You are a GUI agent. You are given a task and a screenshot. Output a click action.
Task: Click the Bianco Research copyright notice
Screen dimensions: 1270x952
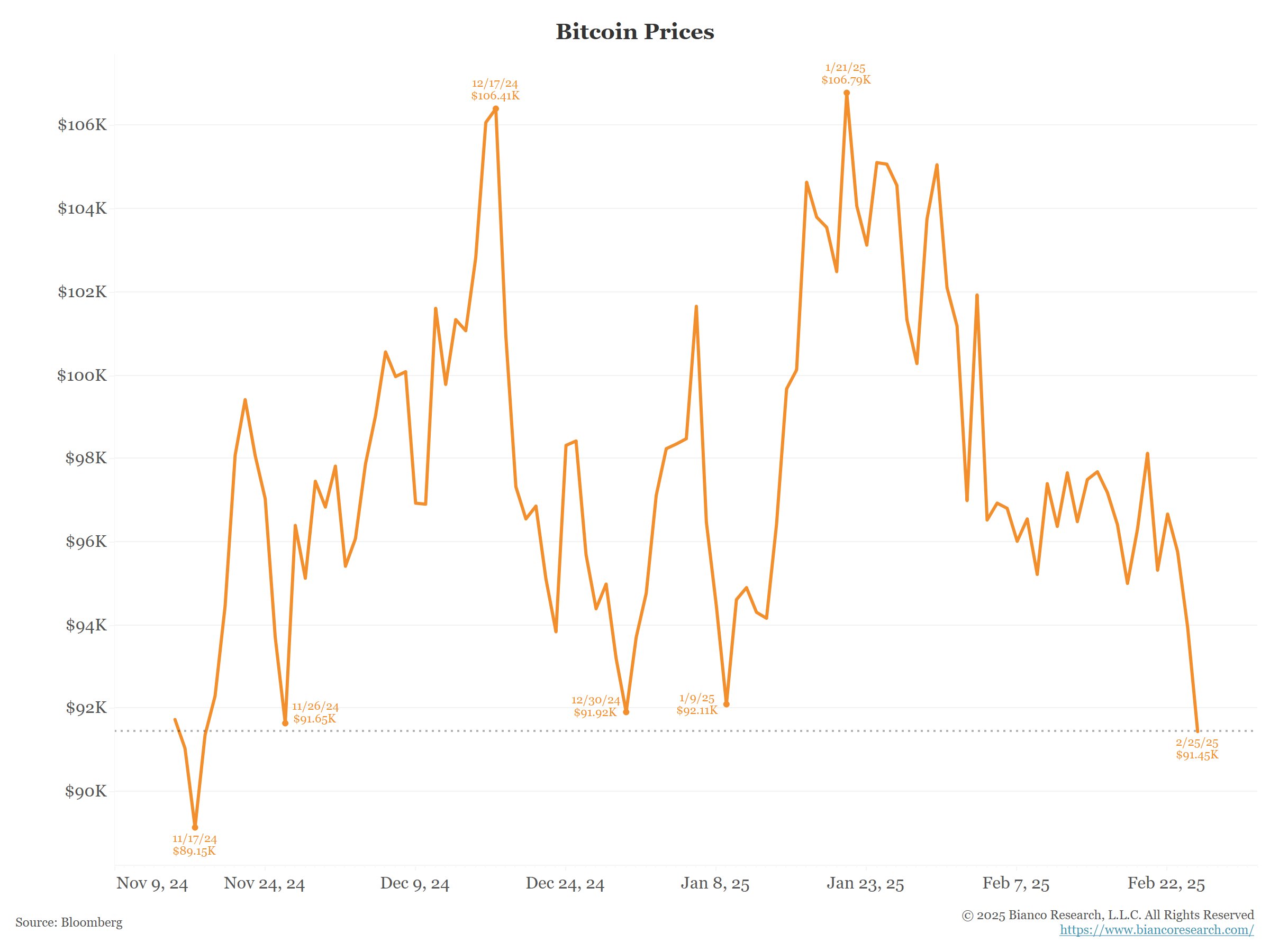point(1108,914)
